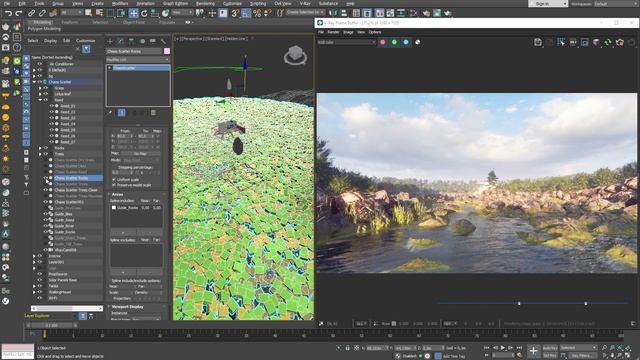640x360 pixels.
Task: Open the V-Ray menu
Action: [x=305, y=3]
